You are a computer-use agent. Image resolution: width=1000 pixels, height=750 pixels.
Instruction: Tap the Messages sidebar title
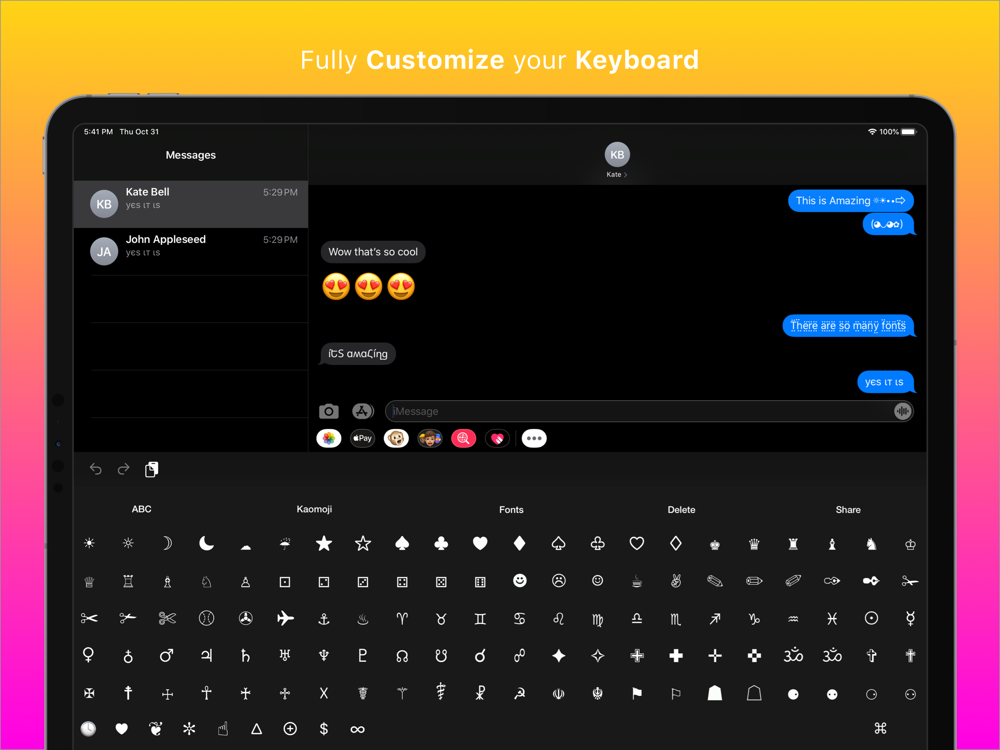coord(191,155)
